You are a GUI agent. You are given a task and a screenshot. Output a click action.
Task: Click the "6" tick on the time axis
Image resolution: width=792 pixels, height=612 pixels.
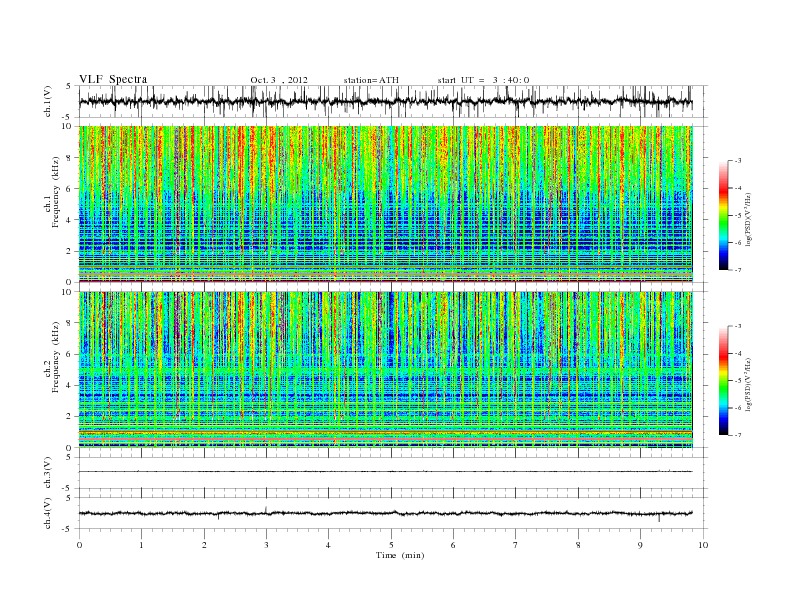tap(453, 545)
